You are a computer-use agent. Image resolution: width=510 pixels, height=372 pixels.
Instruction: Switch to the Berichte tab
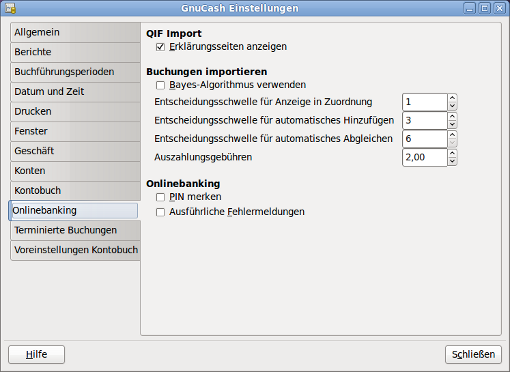coord(75,52)
